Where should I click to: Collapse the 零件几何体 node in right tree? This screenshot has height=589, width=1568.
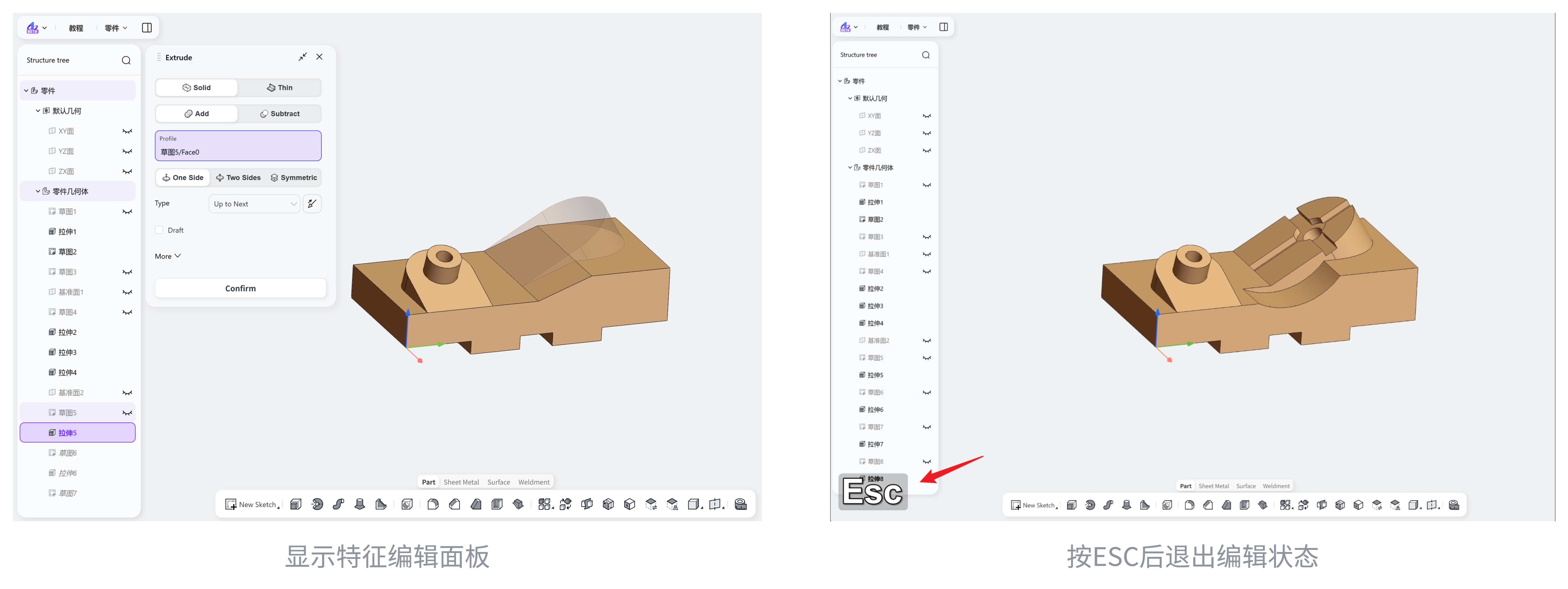click(850, 167)
